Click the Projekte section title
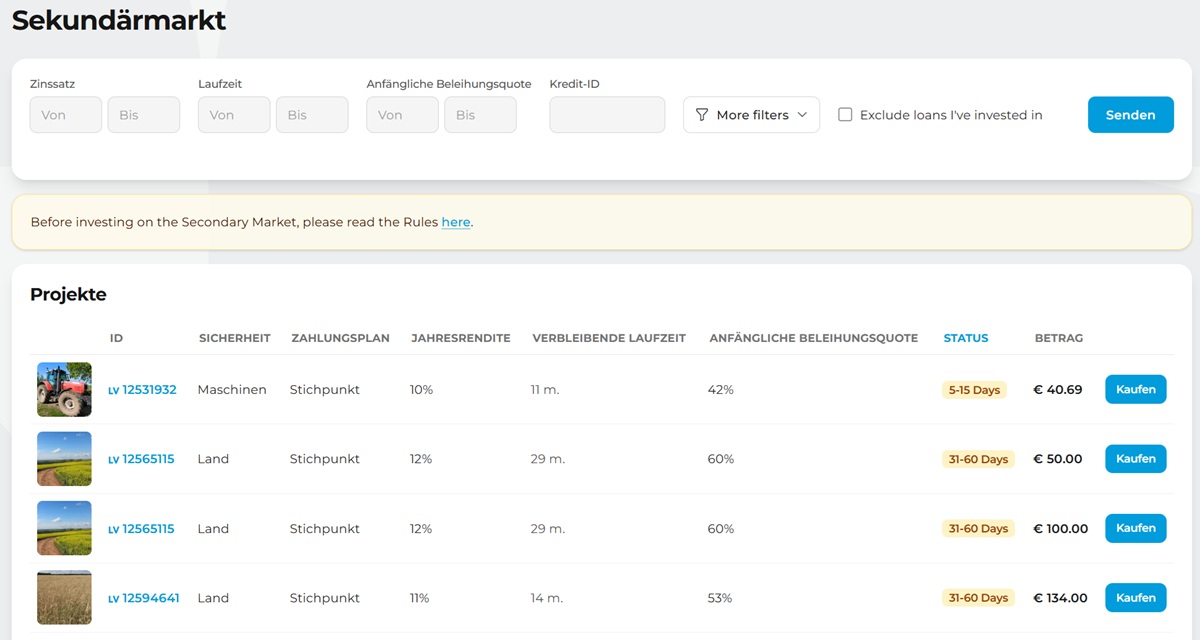This screenshot has width=1200, height=640. [x=68, y=294]
